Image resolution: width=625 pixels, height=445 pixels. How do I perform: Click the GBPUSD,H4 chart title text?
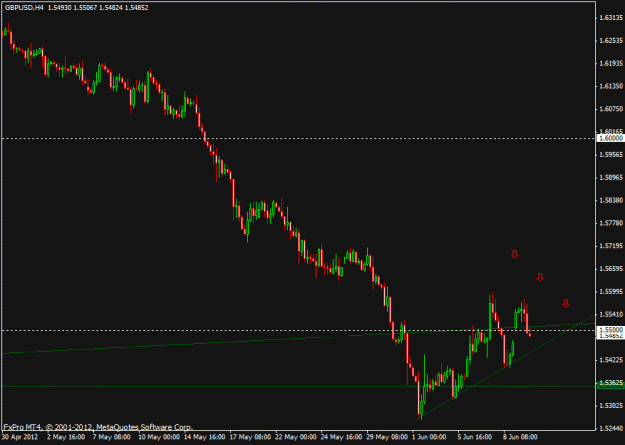pyautogui.click(x=24, y=8)
